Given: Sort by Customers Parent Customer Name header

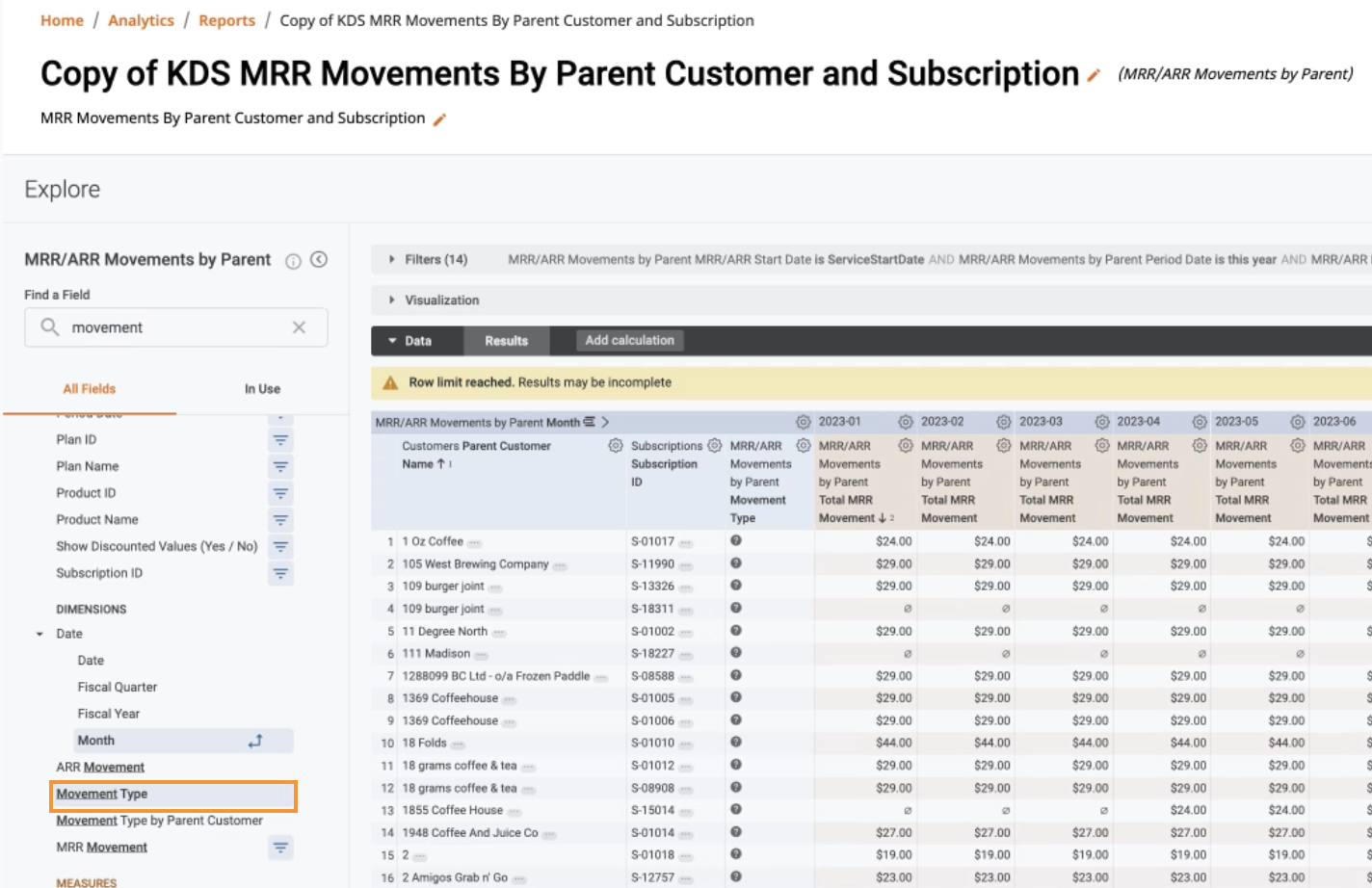Looking at the screenshot, I should (477, 455).
